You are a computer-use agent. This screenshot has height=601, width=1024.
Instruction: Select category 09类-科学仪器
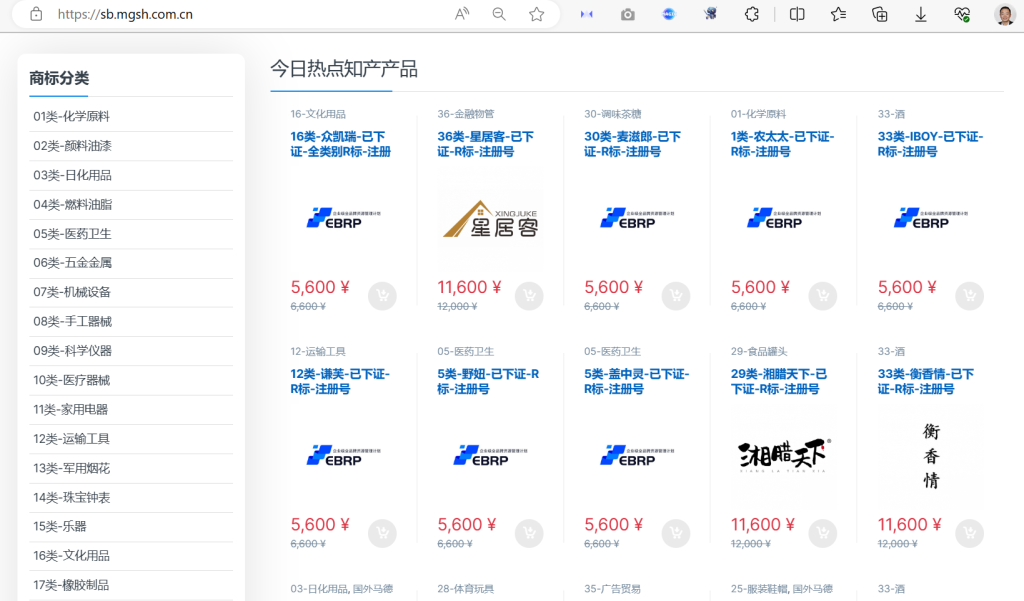click(x=72, y=351)
